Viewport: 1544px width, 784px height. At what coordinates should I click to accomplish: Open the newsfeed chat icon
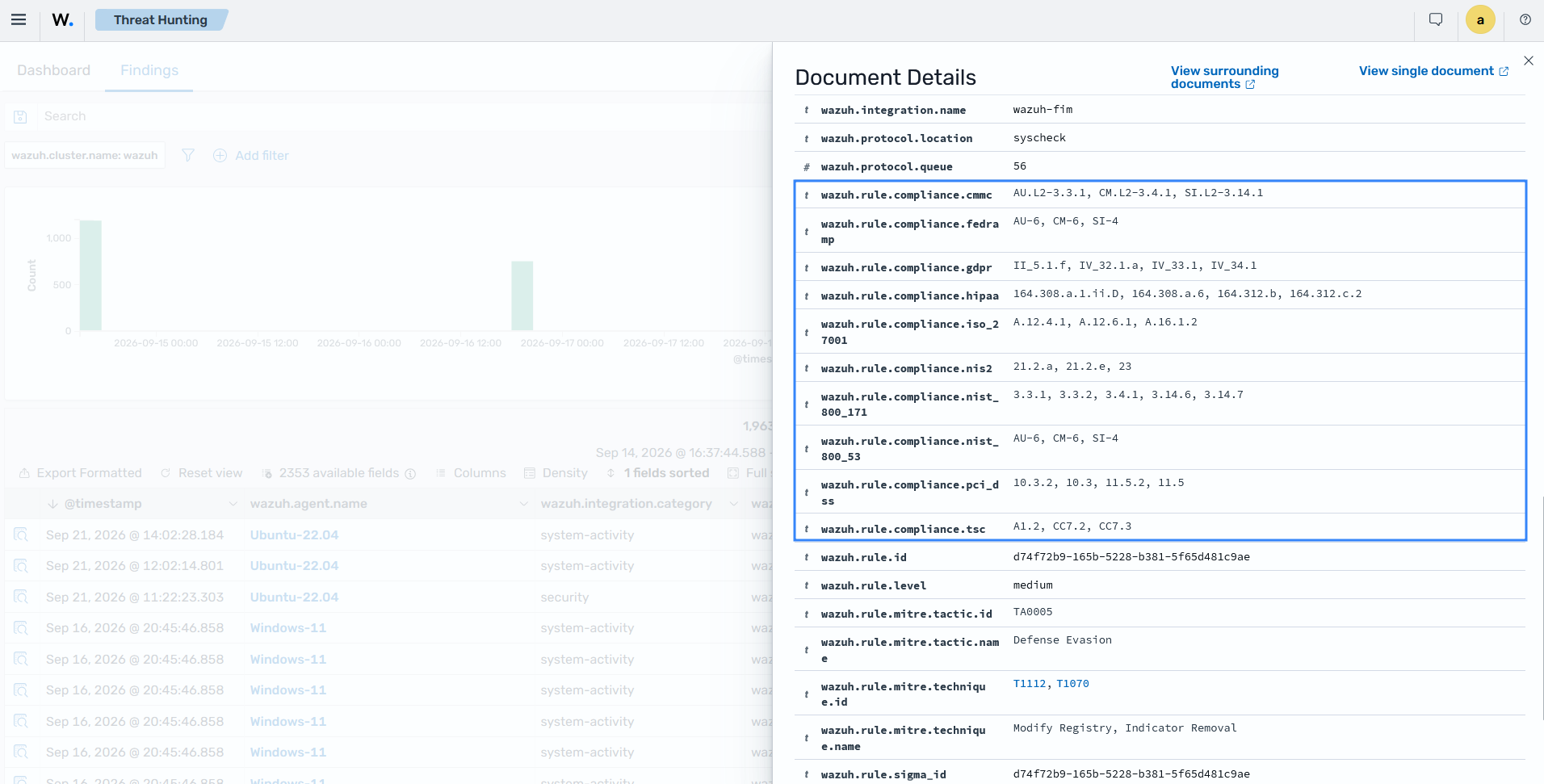click(1436, 19)
